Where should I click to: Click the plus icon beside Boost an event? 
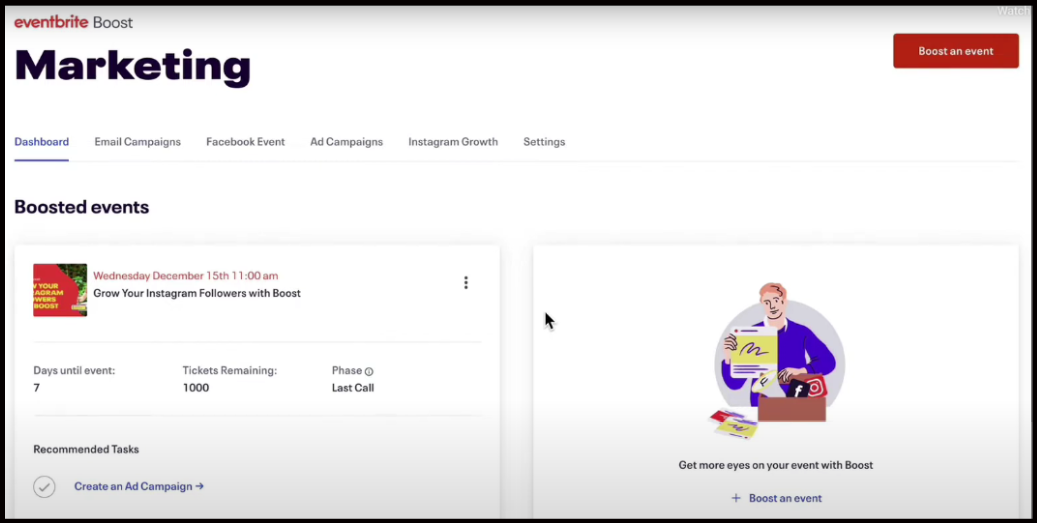click(736, 498)
